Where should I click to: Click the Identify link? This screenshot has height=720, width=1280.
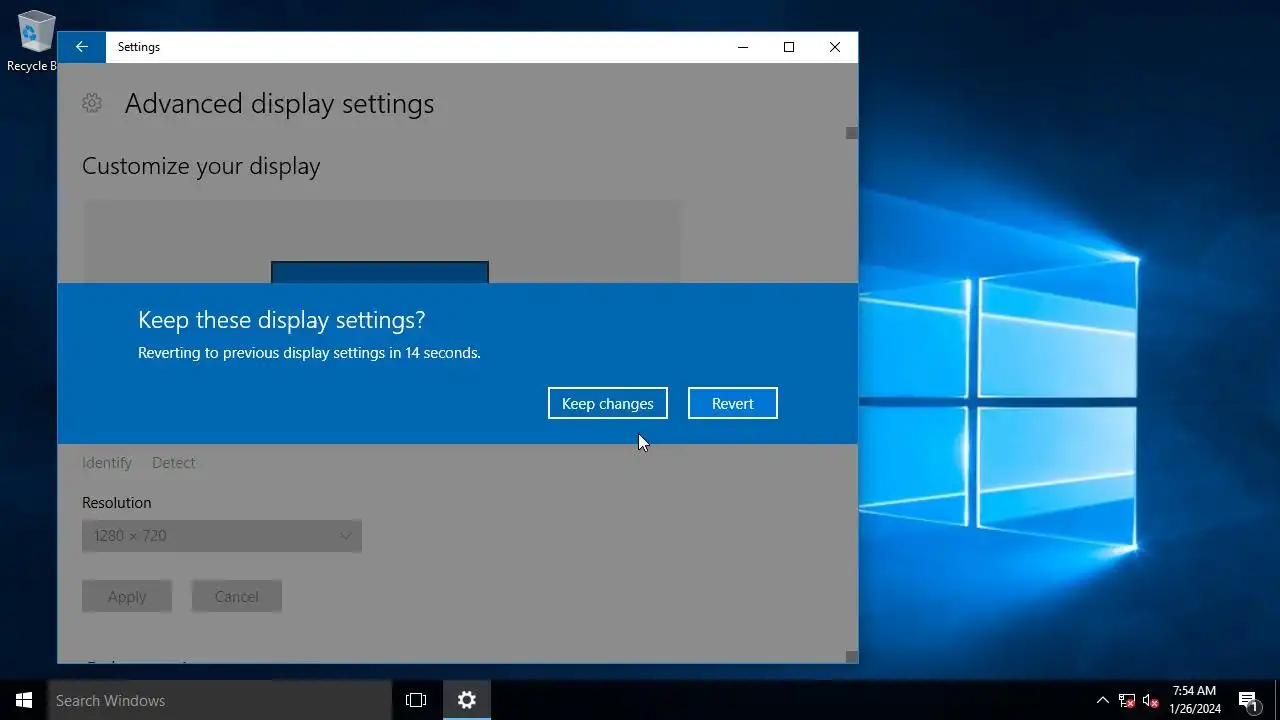107,463
